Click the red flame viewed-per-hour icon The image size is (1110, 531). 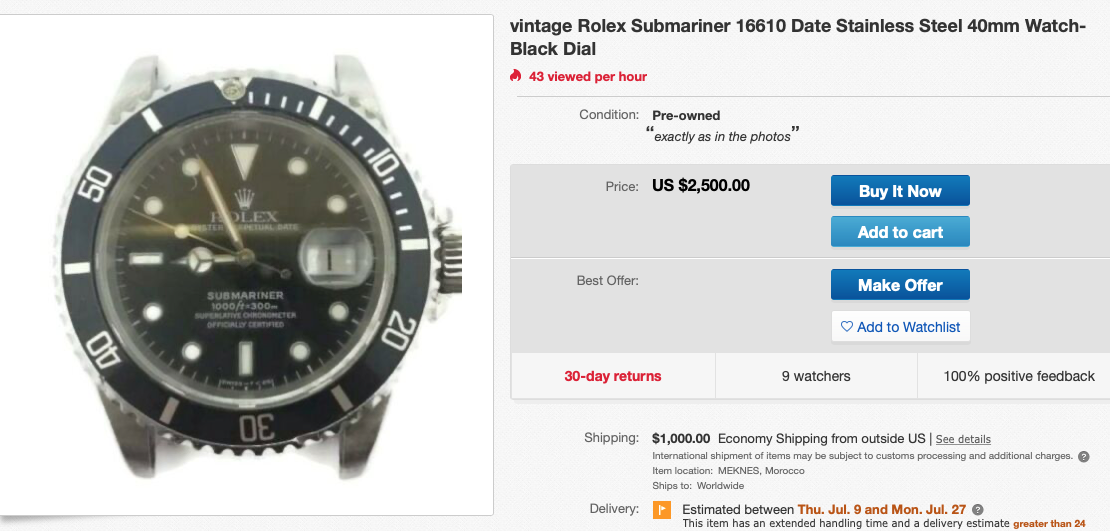516,76
